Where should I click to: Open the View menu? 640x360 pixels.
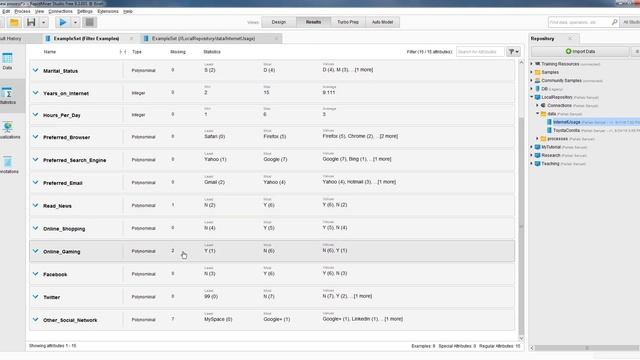[40, 11]
